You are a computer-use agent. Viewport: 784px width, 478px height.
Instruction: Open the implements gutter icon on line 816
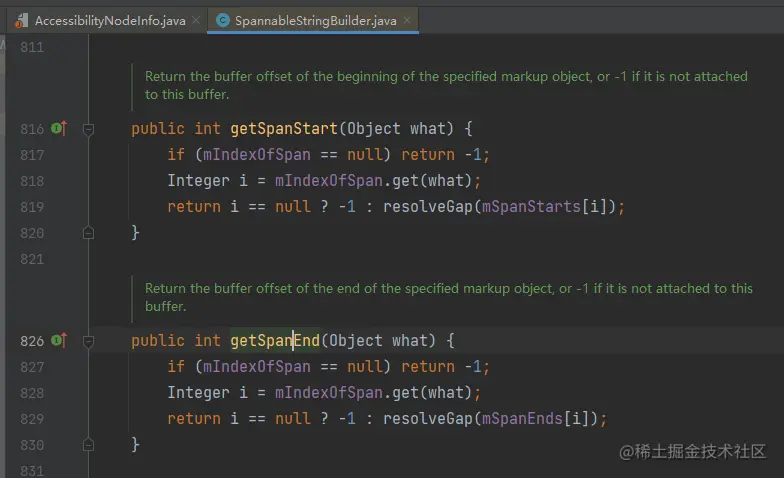pyautogui.click(x=59, y=128)
